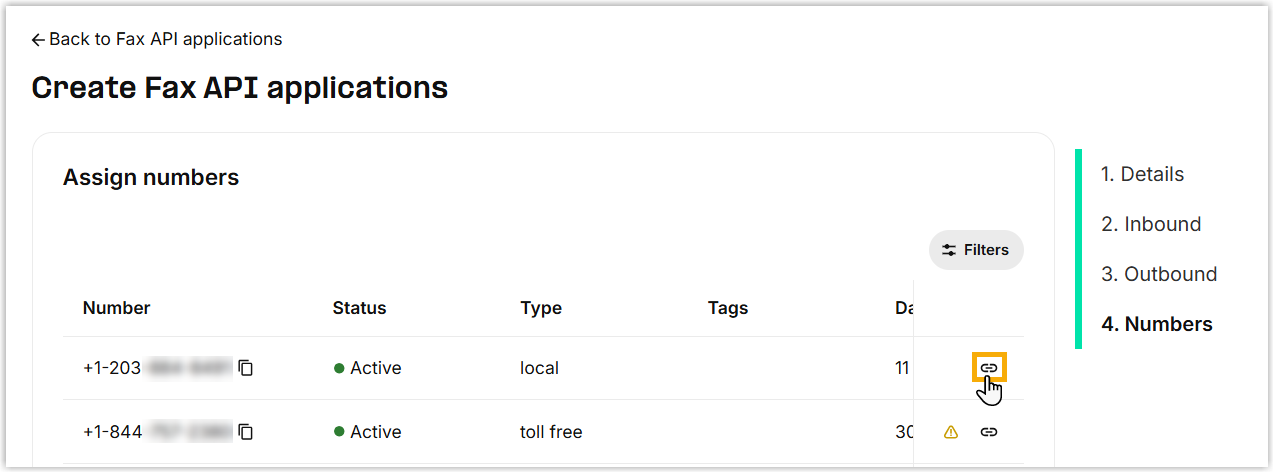This screenshot has height=473, width=1274.
Task: Click the Tags column header
Action: [727, 308]
